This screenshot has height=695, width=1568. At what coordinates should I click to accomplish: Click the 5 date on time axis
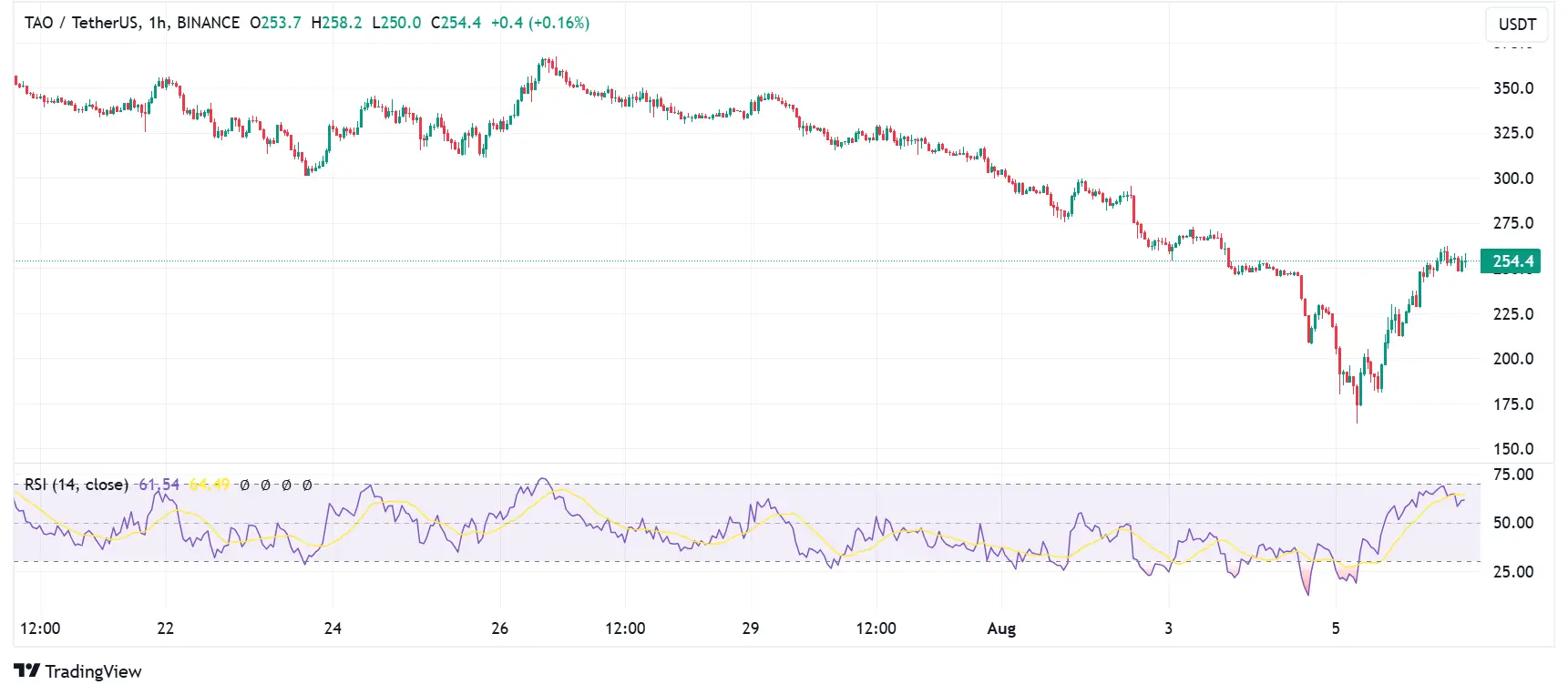pos(1336,629)
